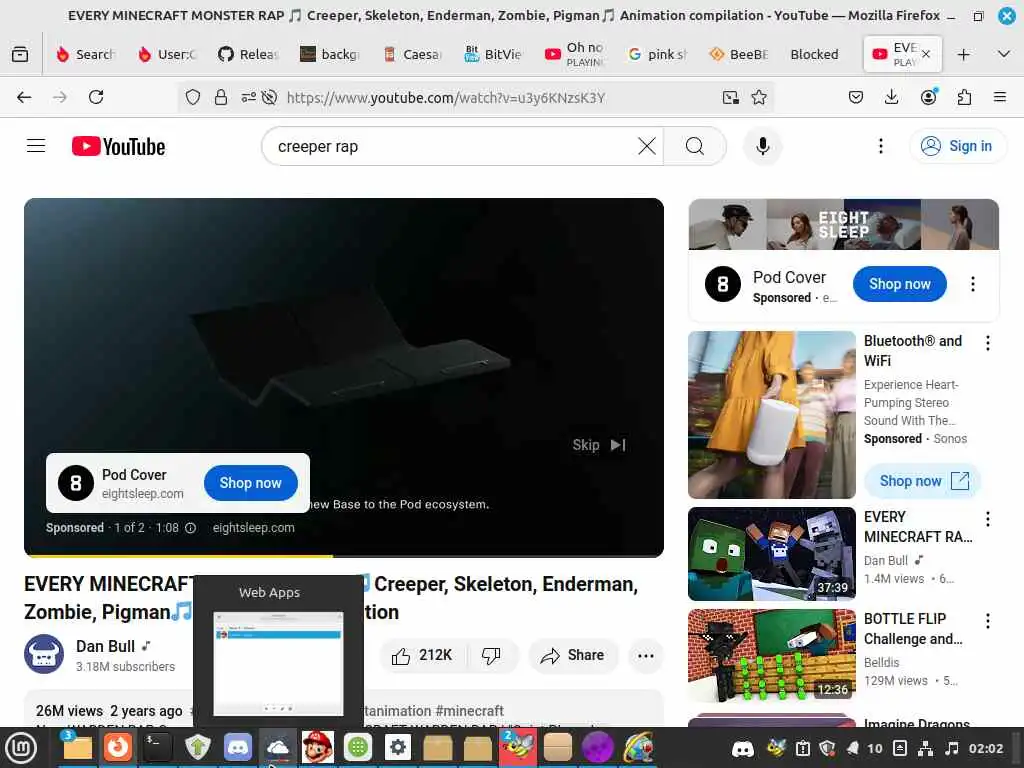Open Firefox View tab-overview button

(20, 54)
